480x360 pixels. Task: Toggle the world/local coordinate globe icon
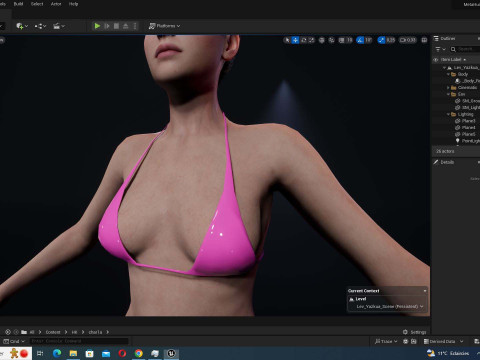click(322, 40)
